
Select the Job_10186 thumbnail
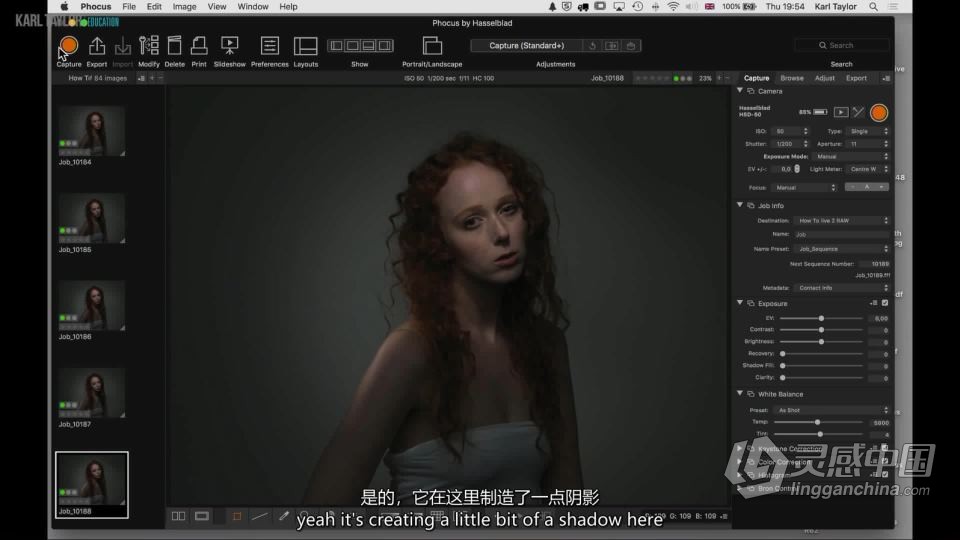(x=92, y=306)
